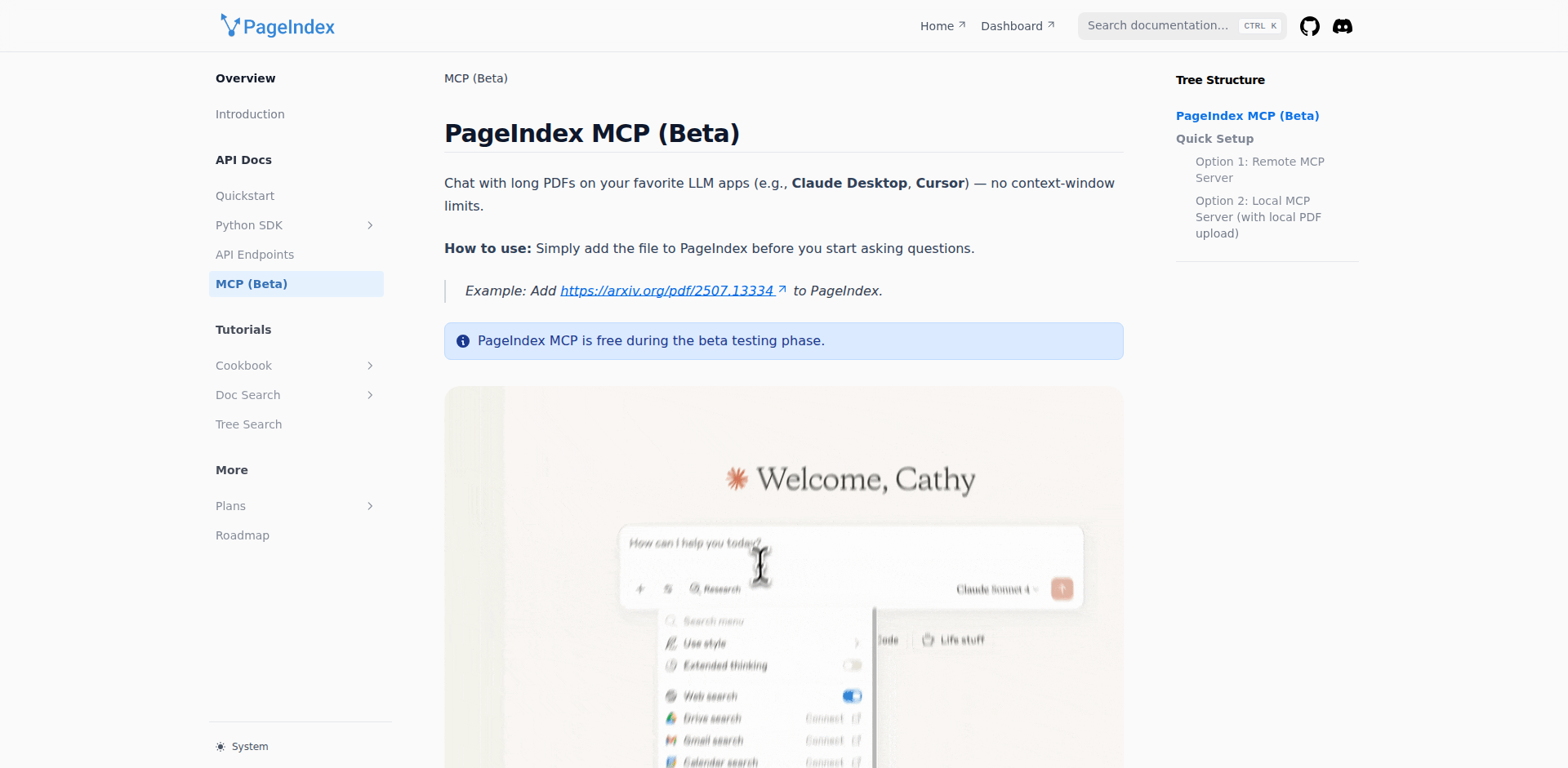Jump to Option 1: Remote MCP Server
The width and height of the screenshot is (1568, 768).
(1260, 170)
